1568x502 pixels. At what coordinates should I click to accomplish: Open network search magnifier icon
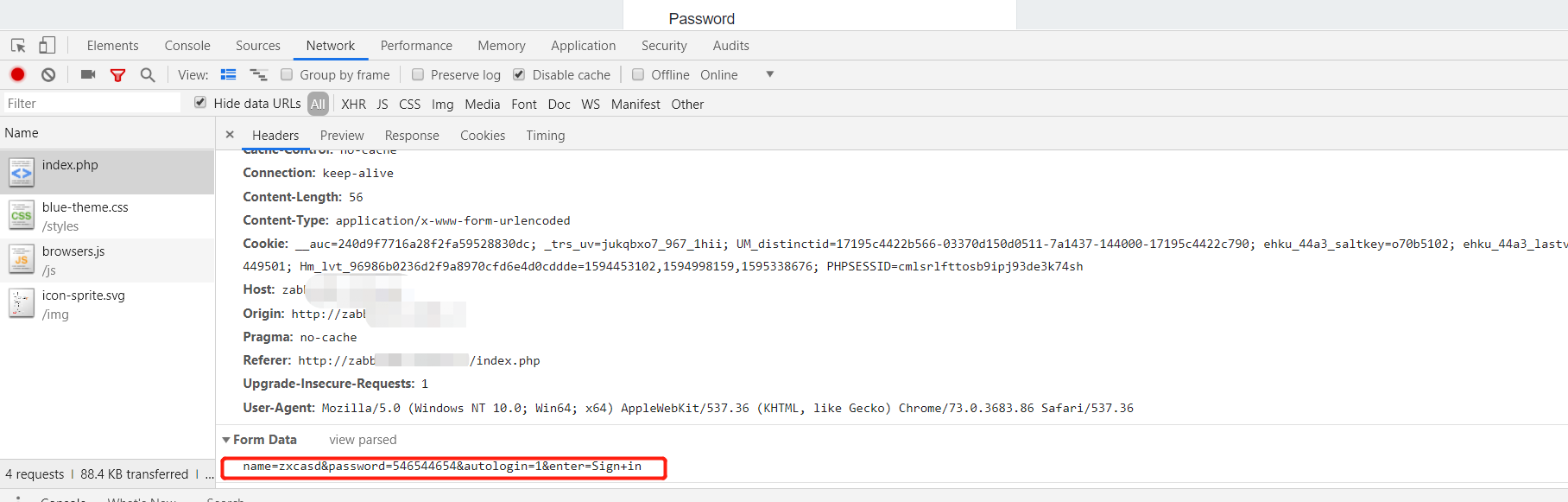point(148,75)
